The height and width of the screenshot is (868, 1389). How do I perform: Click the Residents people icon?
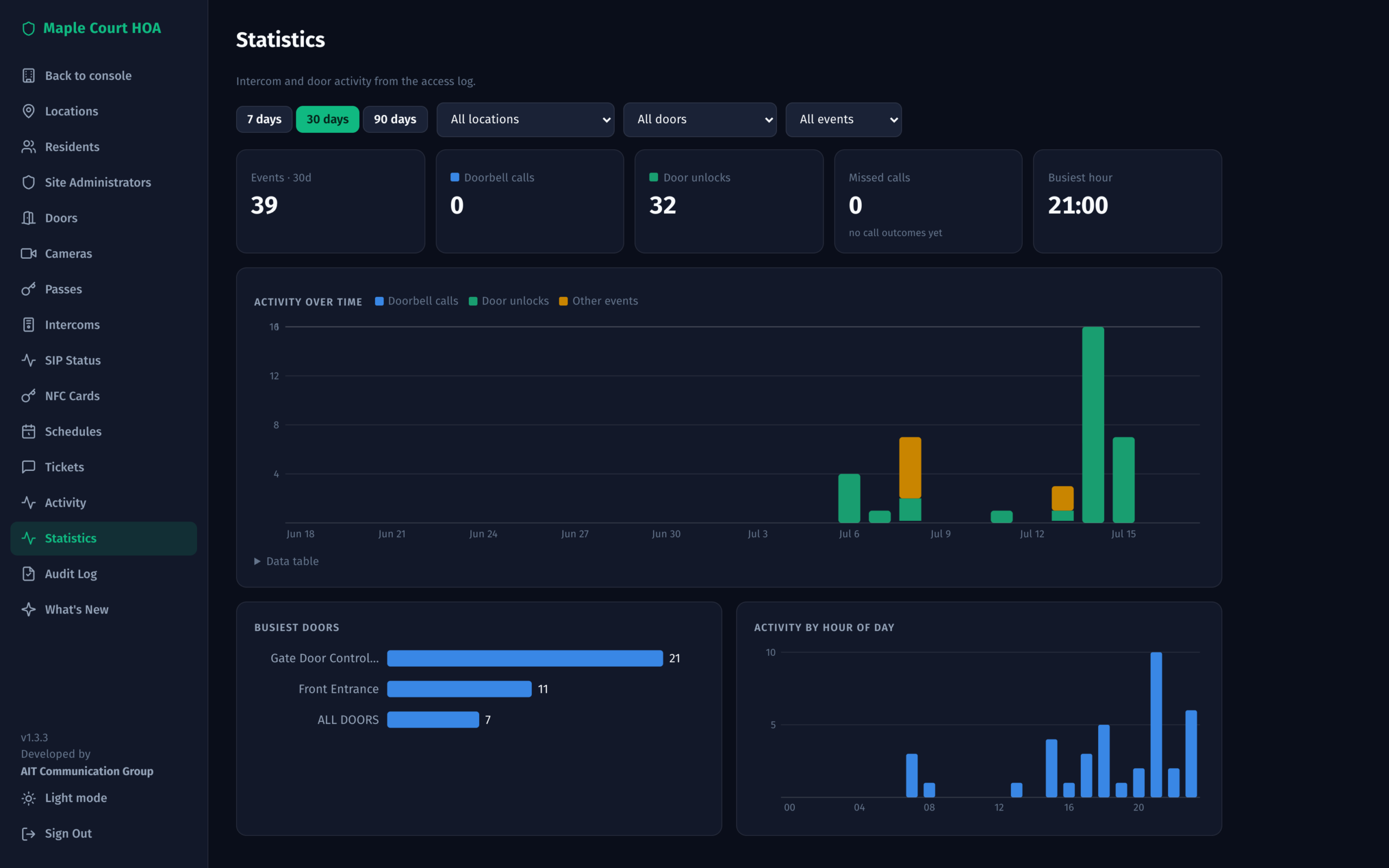[x=28, y=147]
